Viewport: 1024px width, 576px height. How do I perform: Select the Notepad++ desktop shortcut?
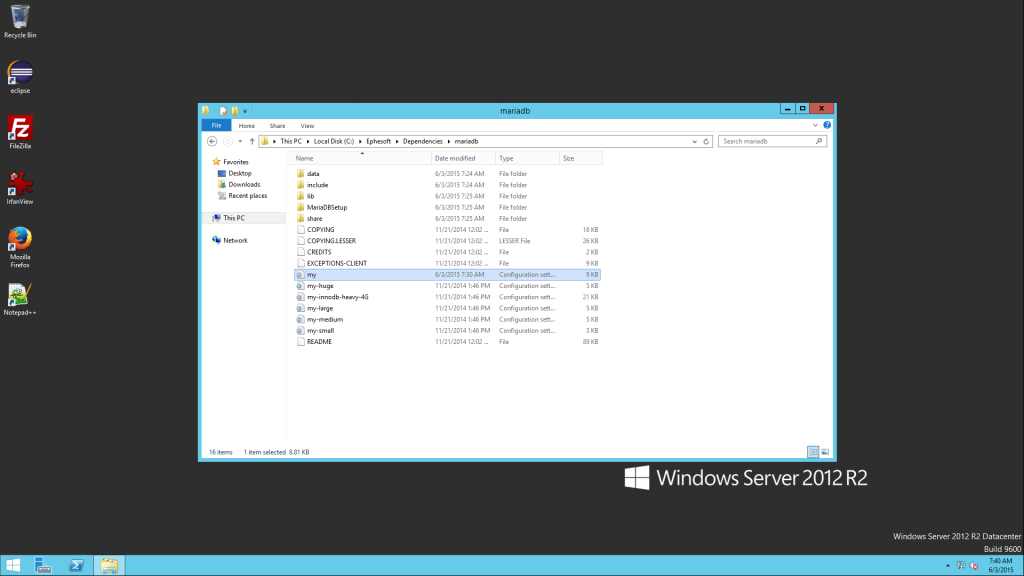pyautogui.click(x=20, y=300)
